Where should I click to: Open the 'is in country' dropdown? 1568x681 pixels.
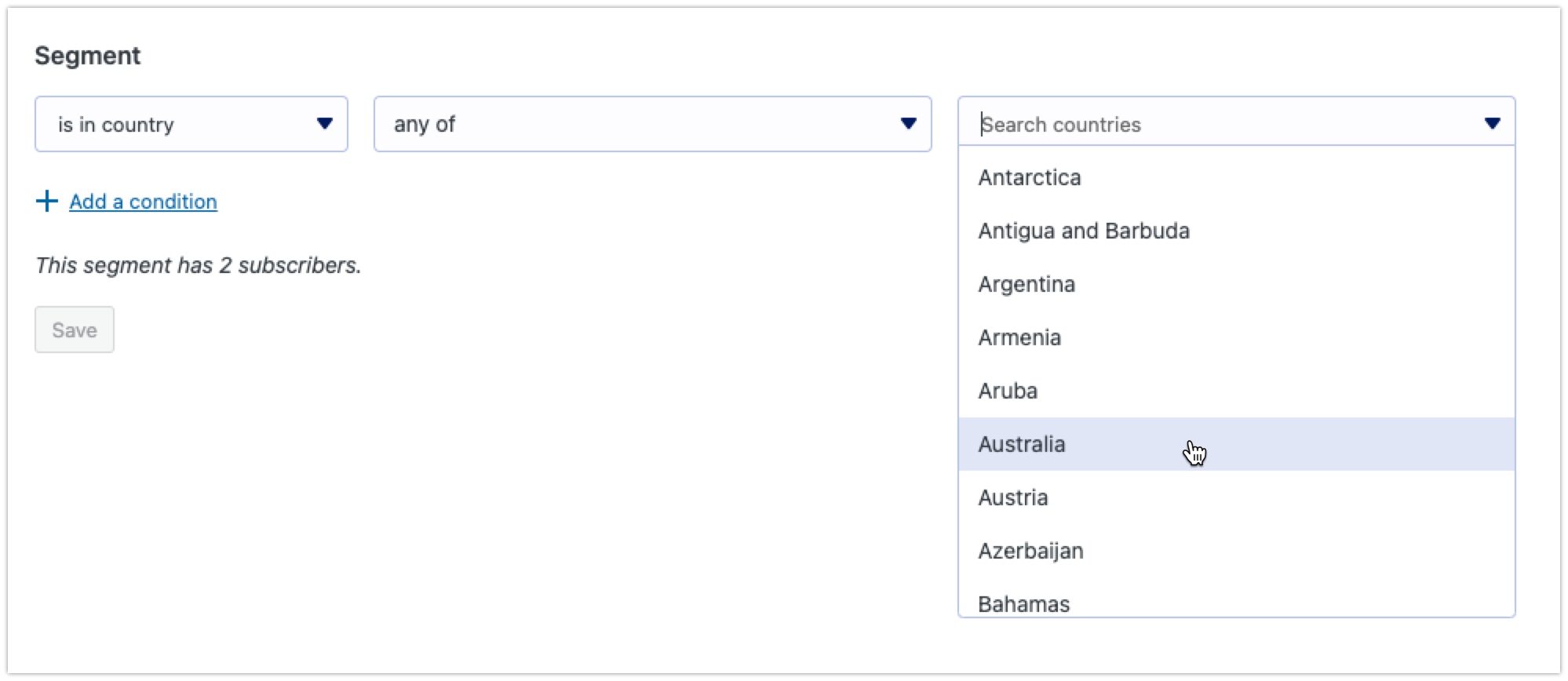pyautogui.click(x=191, y=124)
